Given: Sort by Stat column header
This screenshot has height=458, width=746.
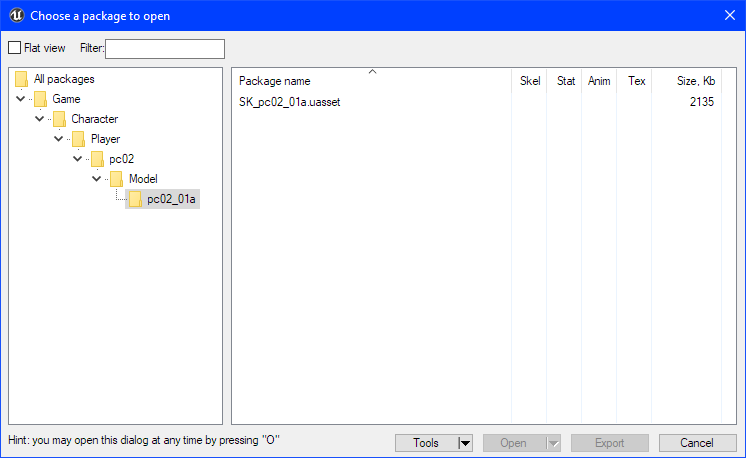Looking at the screenshot, I should [x=565, y=81].
